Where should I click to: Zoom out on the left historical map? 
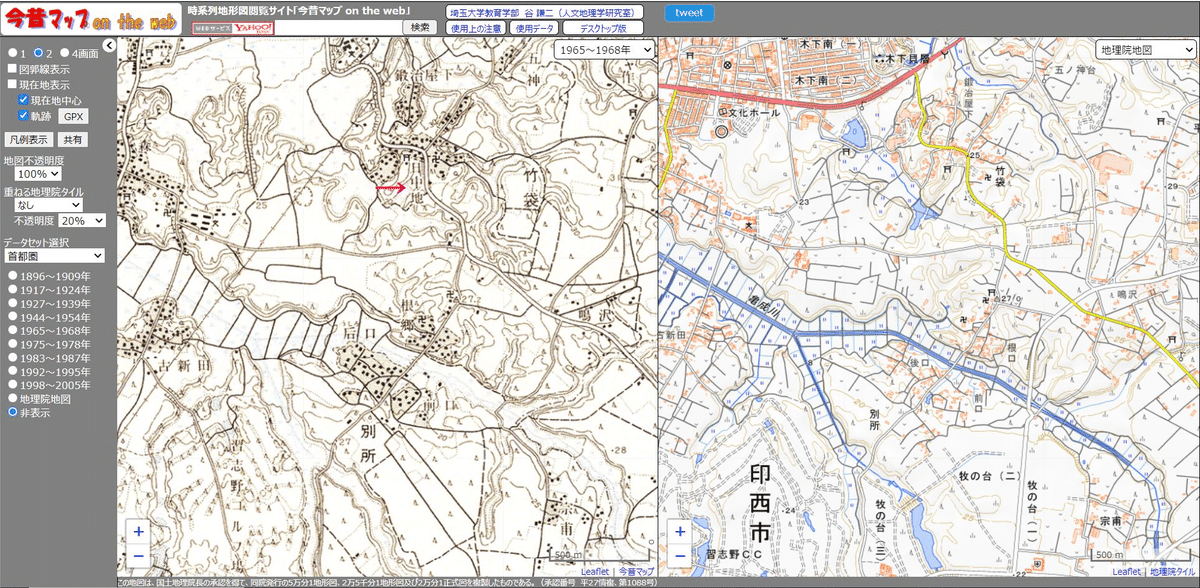point(138,555)
